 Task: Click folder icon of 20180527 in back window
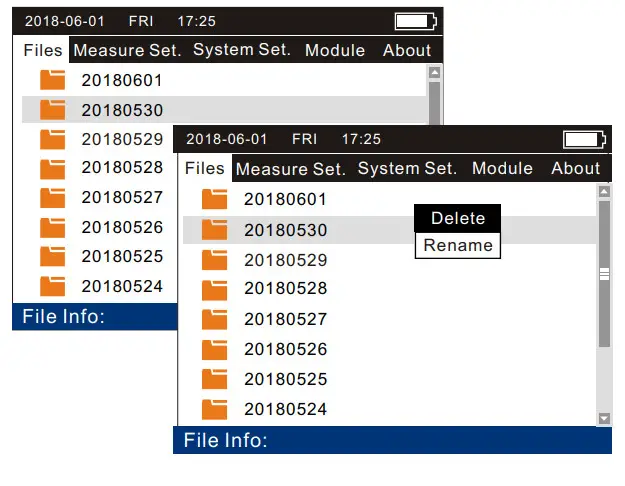pyautogui.click(x=52, y=197)
